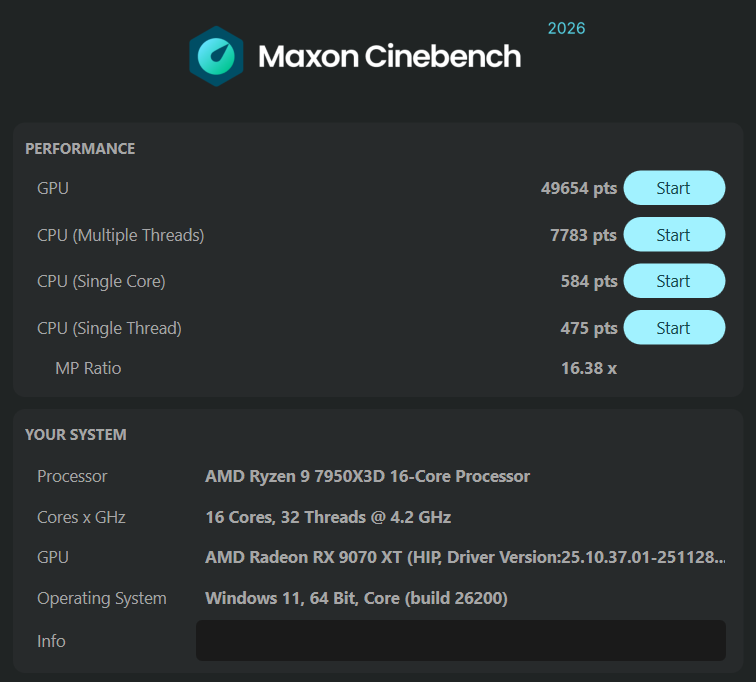
Task: Click the YOUR SYSTEM section heading
Action: tap(76, 434)
